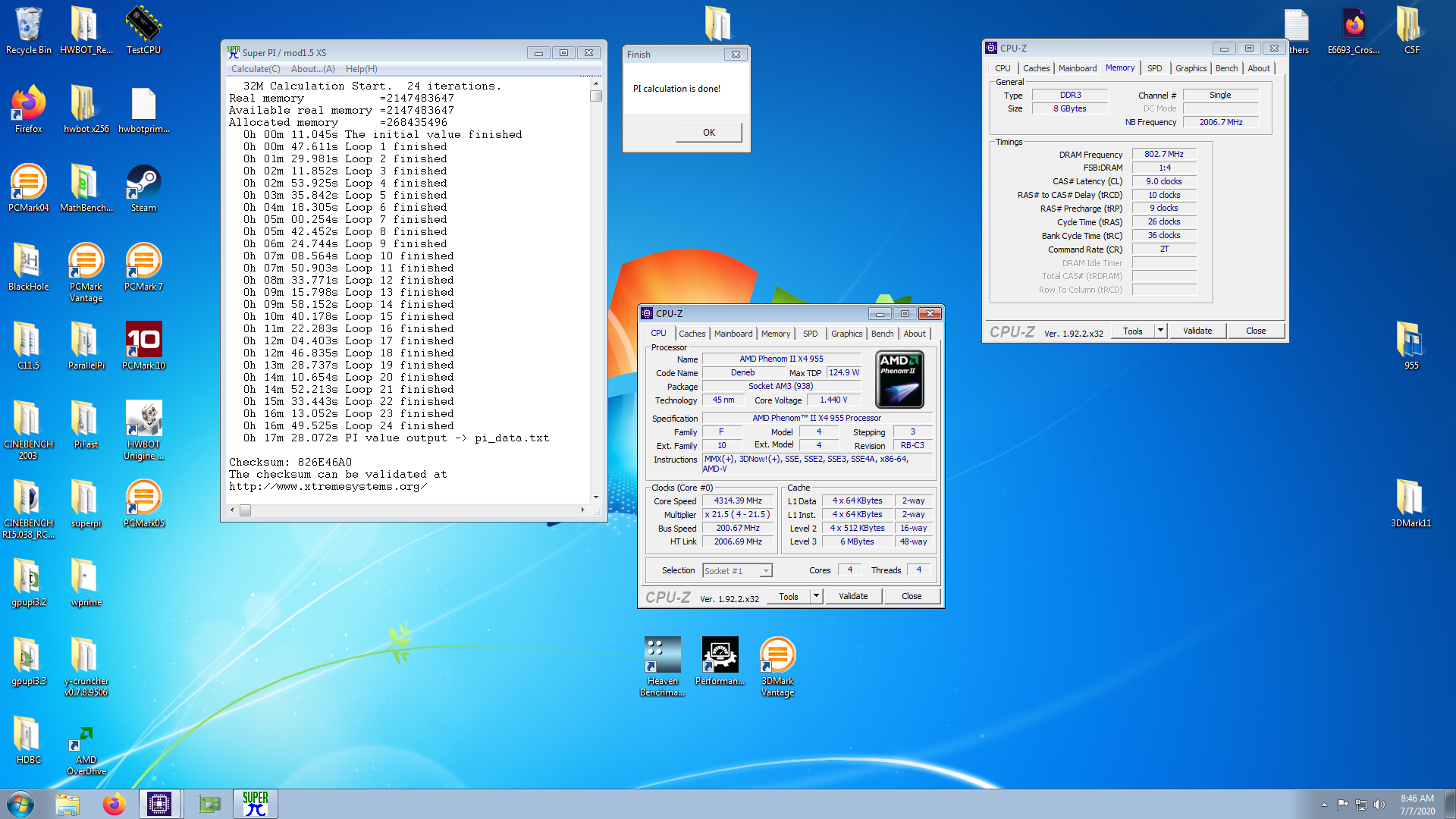Open the Performance test desktop shortcut
The height and width of the screenshot is (819, 1456).
click(720, 661)
